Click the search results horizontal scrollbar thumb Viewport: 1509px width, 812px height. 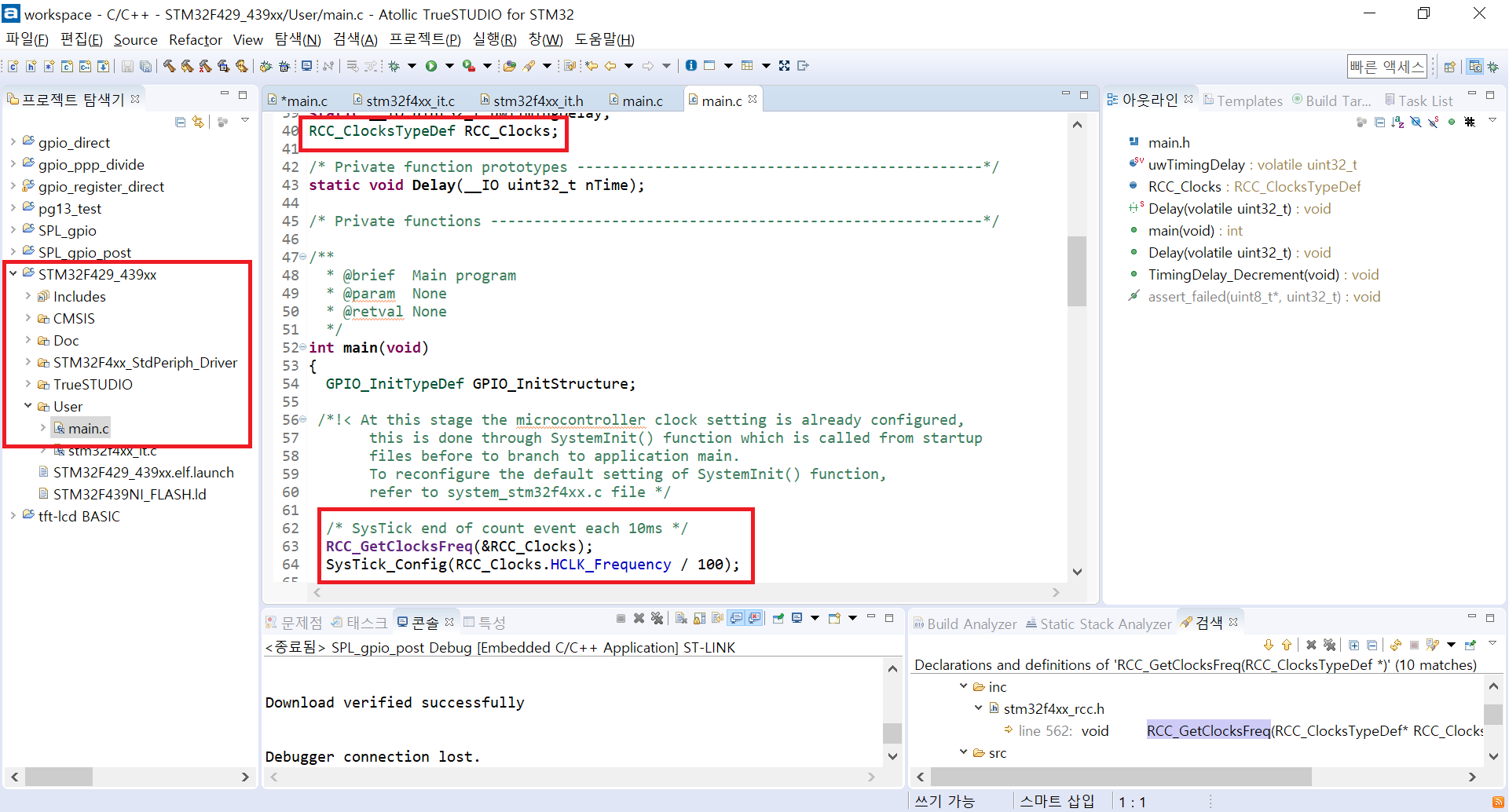pyautogui.click(x=1121, y=777)
